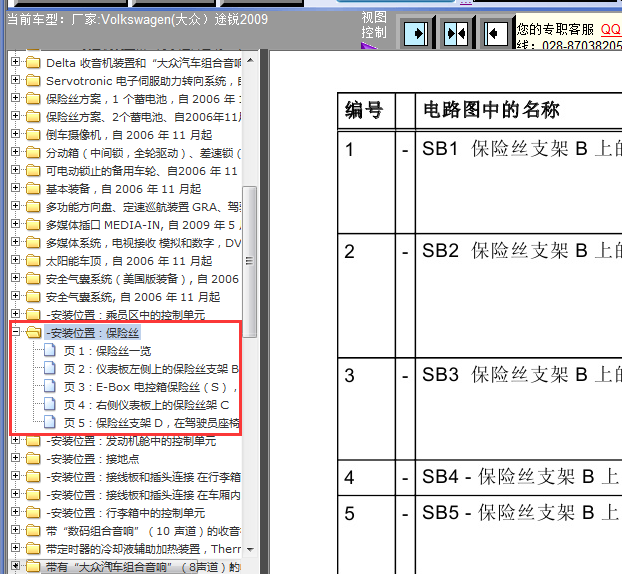
Task: Expand the Delta 收音机装置 folder
Action: pos(15,61)
